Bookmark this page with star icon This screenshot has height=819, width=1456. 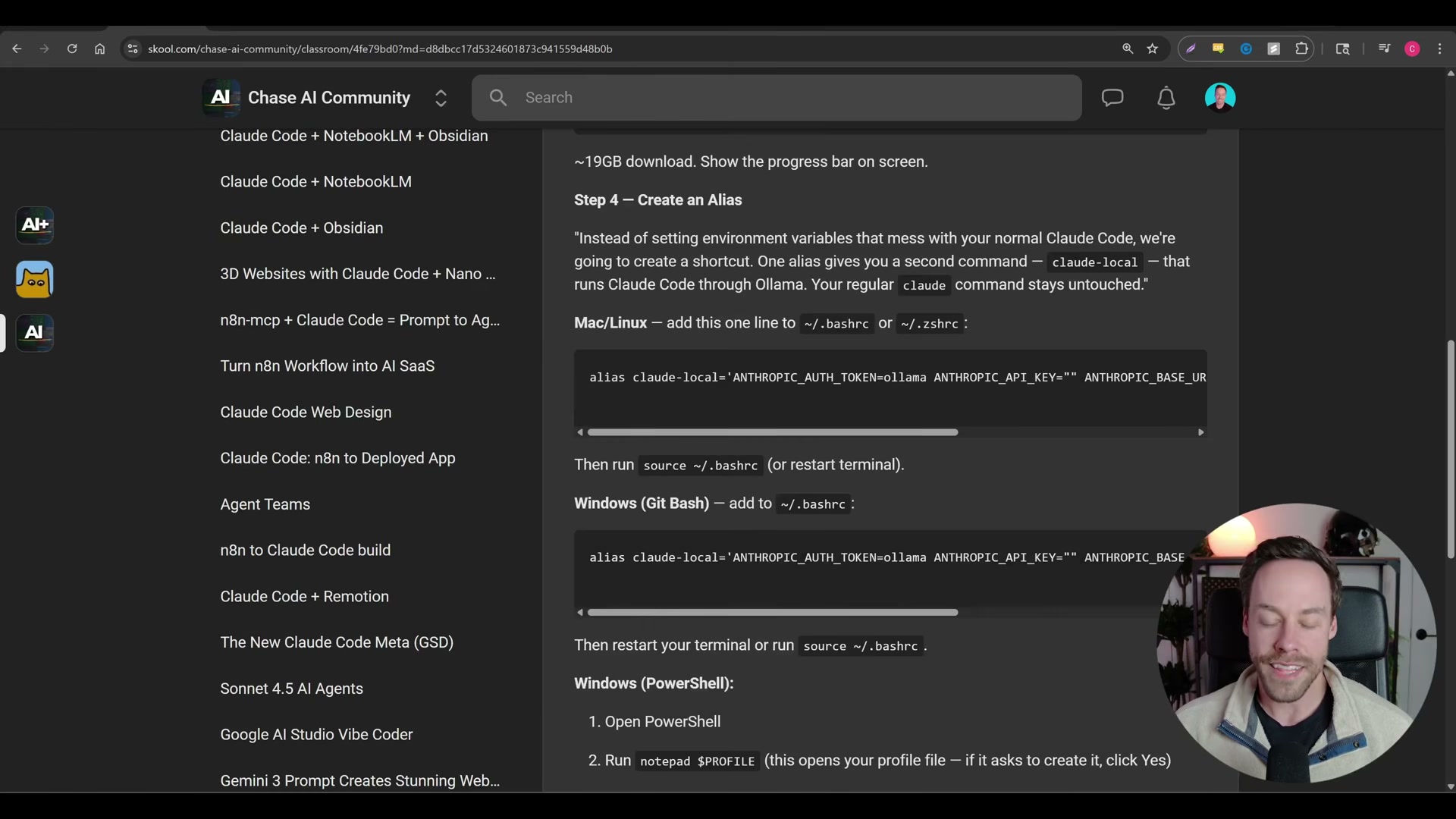coord(1153,49)
